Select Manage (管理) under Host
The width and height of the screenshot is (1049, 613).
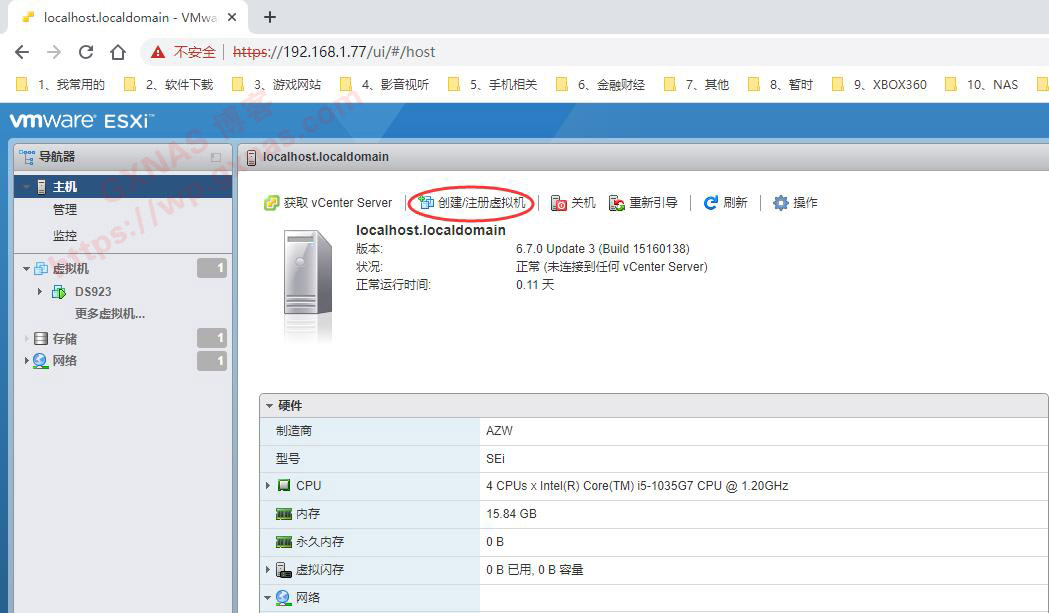click(x=65, y=210)
